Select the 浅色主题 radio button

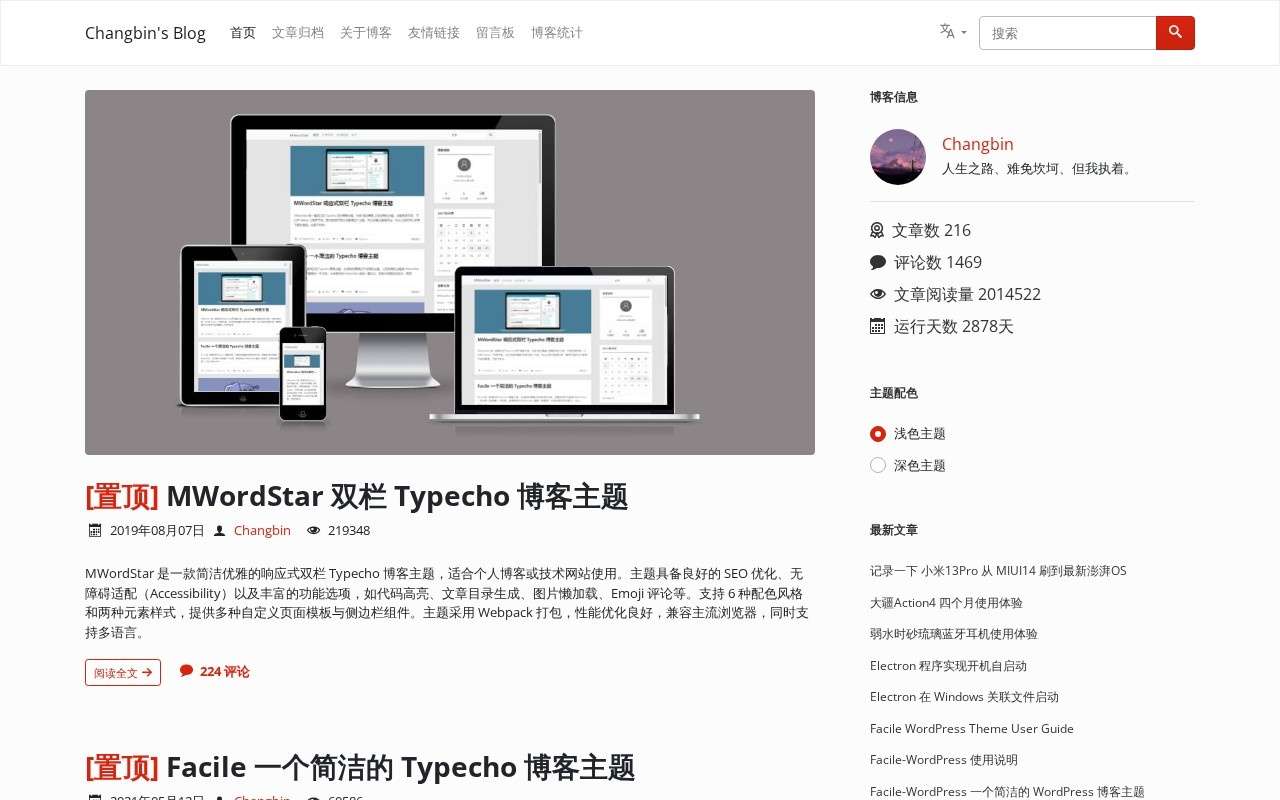[x=878, y=434]
